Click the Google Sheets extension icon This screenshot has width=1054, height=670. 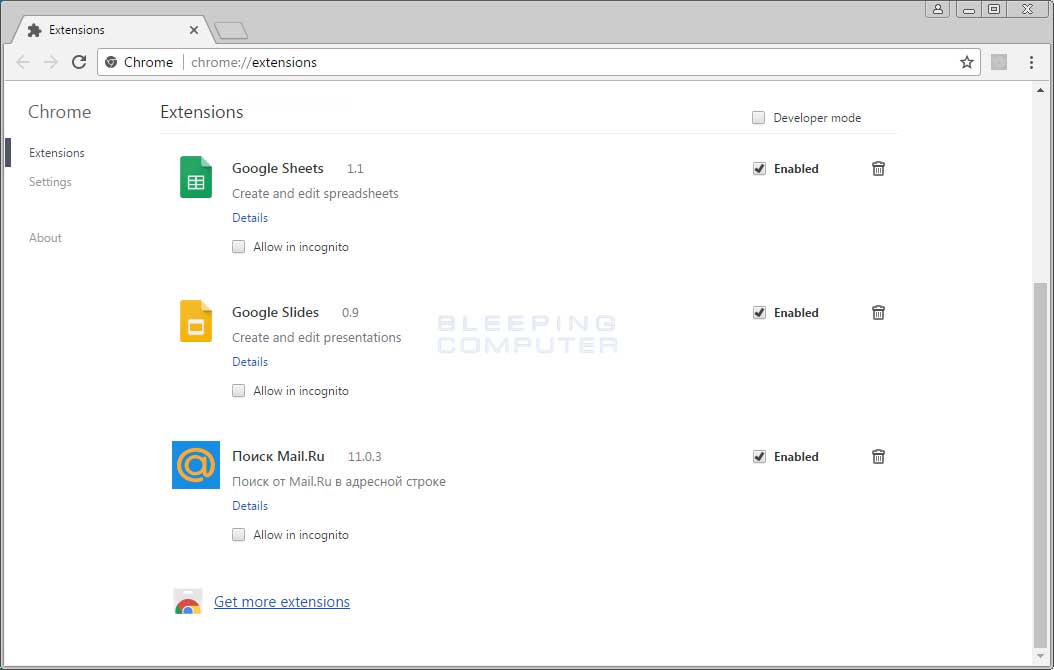tap(195, 177)
